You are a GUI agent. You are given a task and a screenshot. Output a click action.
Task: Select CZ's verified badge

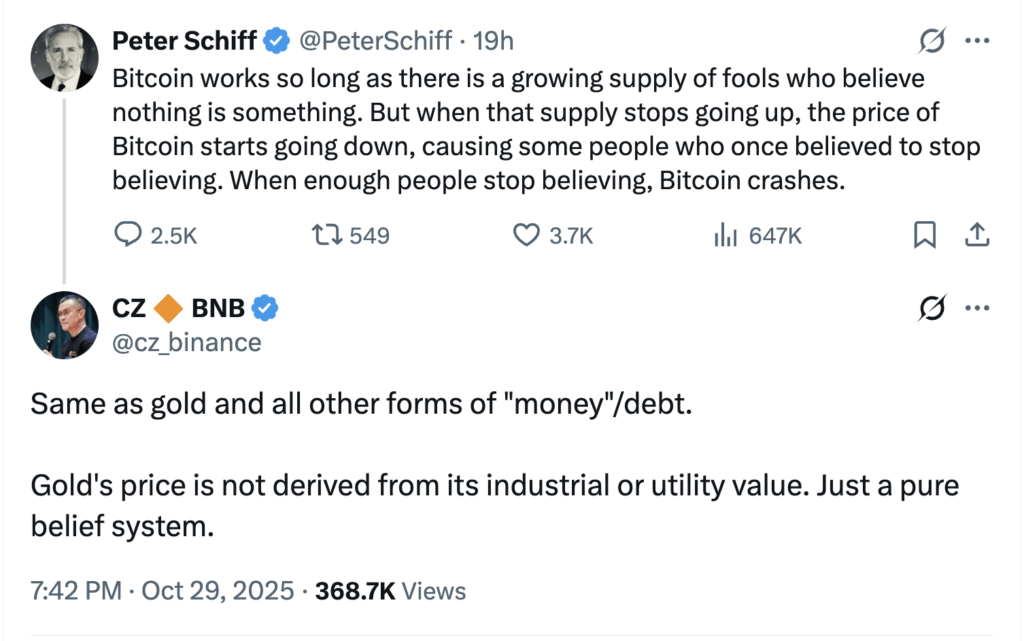(x=264, y=308)
